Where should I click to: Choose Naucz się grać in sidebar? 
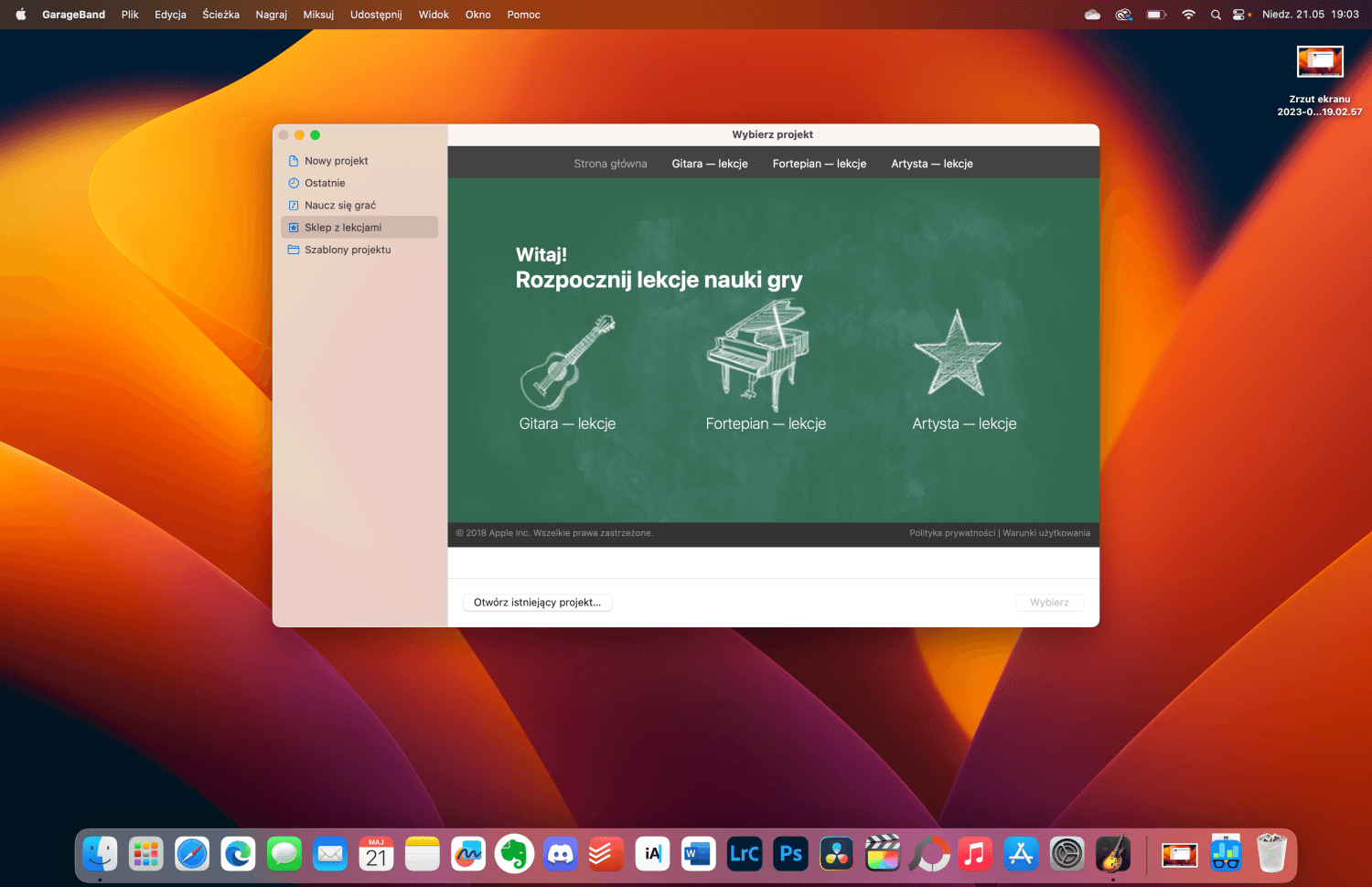(339, 206)
